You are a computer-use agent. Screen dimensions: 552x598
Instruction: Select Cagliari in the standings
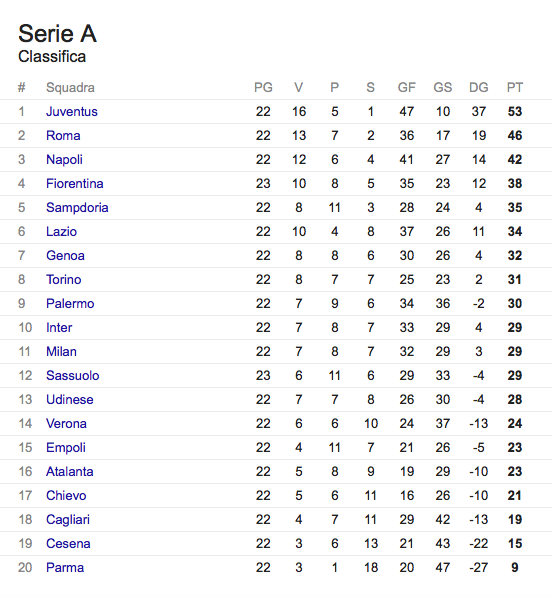click(68, 520)
